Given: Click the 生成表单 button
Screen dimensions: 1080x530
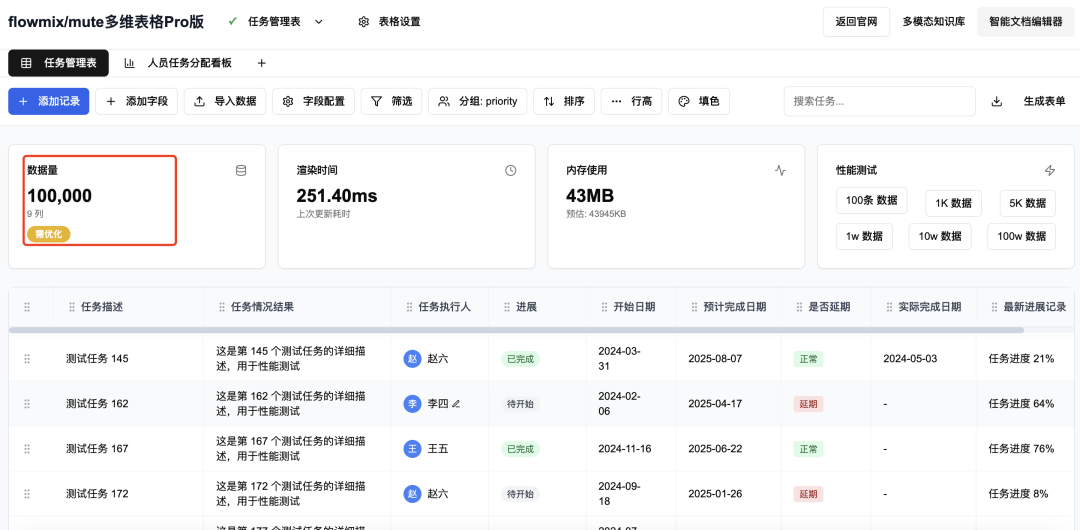Looking at the screenshot, I should (1044, 101).
